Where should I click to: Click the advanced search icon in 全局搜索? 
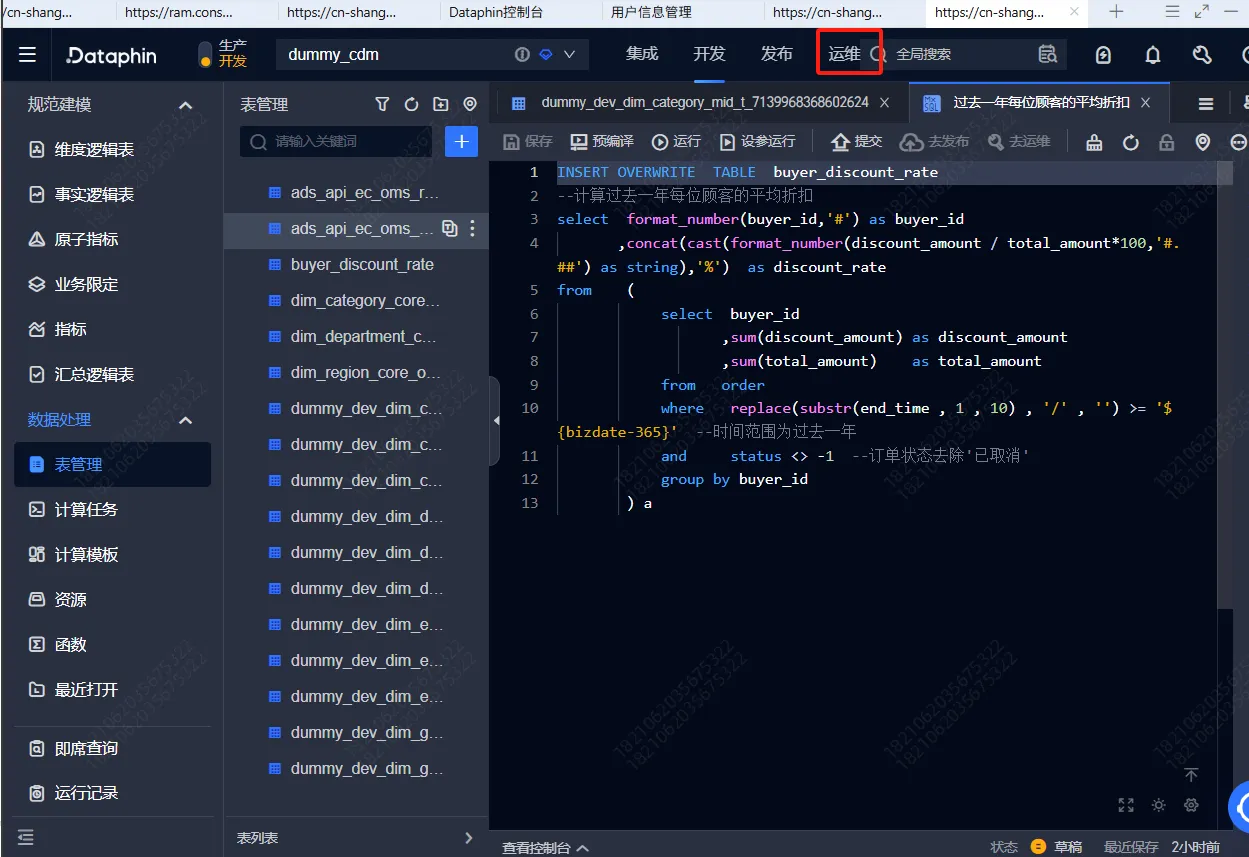click(x=1047, y=54)
